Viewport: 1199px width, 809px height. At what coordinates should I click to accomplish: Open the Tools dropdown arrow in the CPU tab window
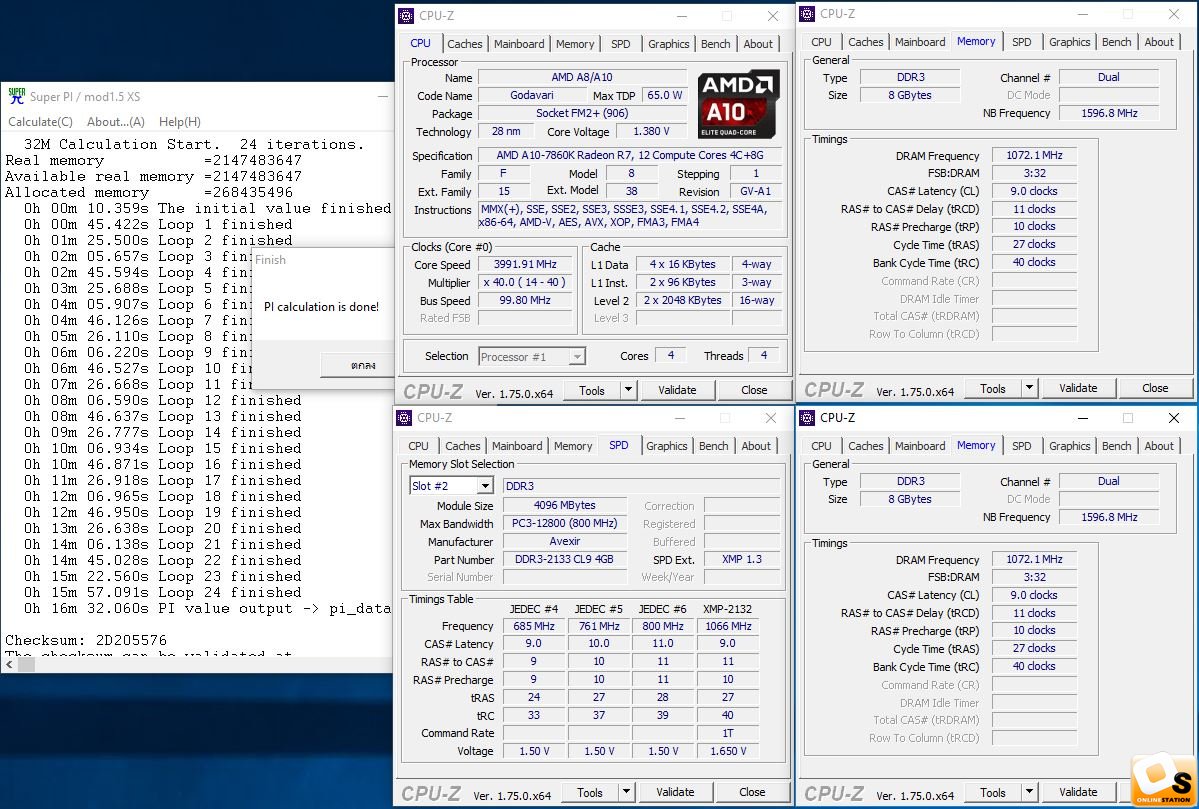pyautogui.click(x=628, y=390)
